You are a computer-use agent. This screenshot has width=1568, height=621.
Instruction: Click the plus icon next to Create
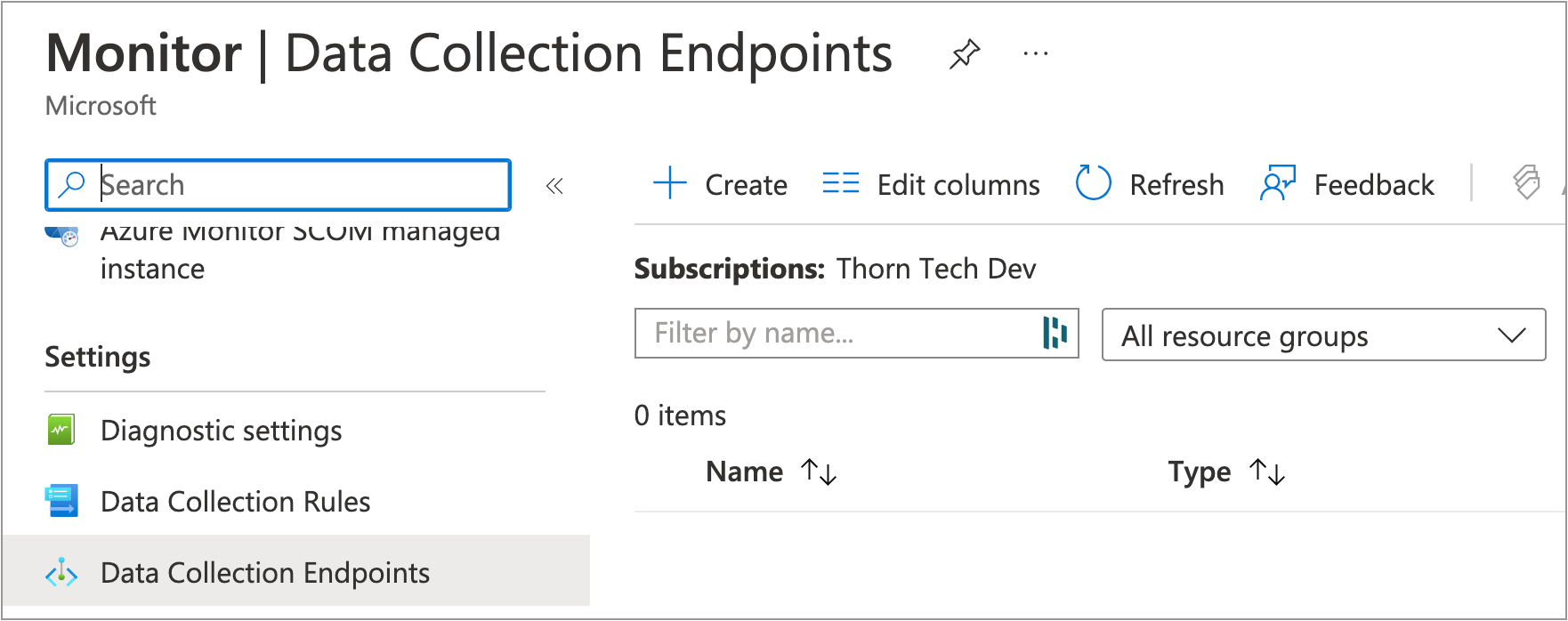click(670, 184)
